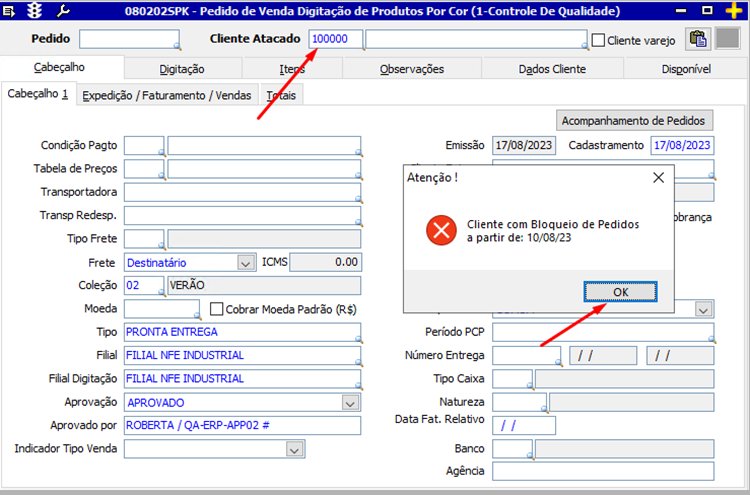Viewport: 750px width, 495px height.
Task: Open lookup icon on Moeda field
Action: 197,316
